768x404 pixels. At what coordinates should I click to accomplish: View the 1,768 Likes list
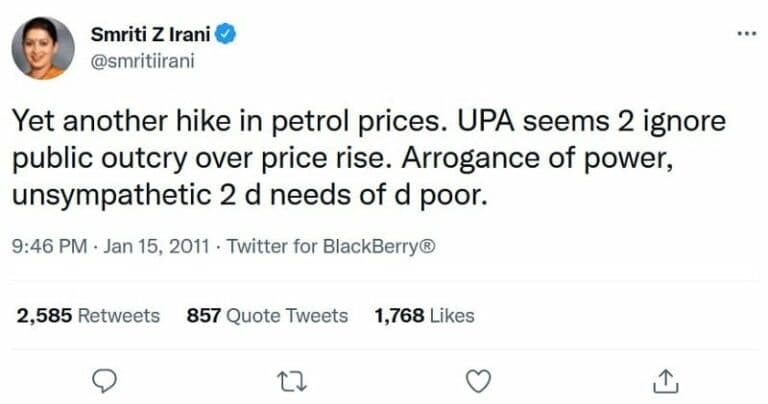pos(424,316)
